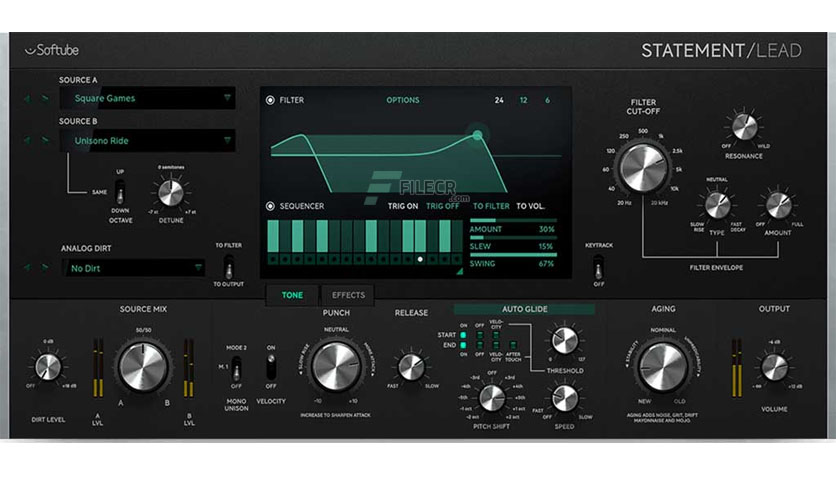Set Auto Glide End to On
836x484 pixels.
[x=463, y=345]
